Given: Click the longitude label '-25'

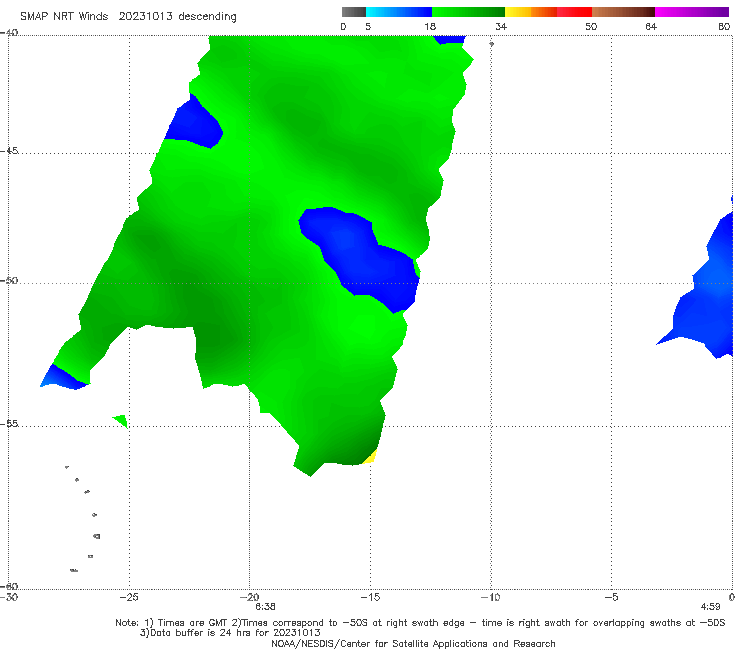Looking at the screenshot, I should click(x=129, y=597).
